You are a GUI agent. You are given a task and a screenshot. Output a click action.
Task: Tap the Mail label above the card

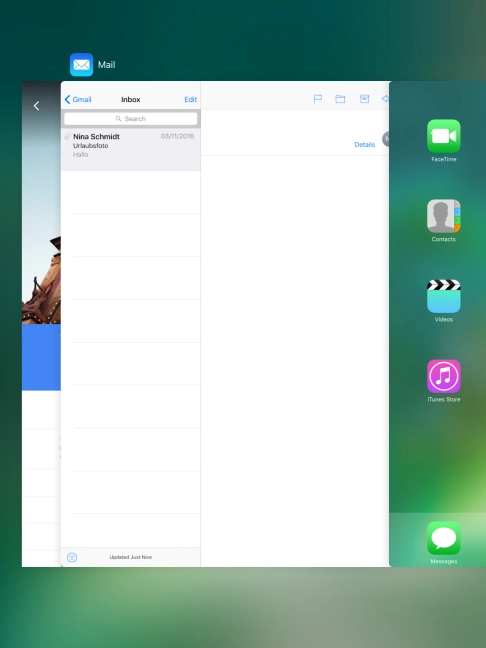click(107, 65)
